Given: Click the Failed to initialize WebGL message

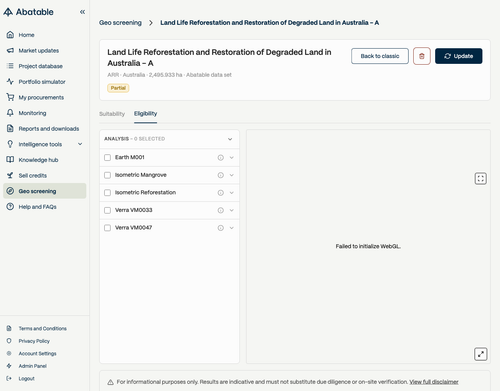Looking at the screenshot, I should pos(368,246).
